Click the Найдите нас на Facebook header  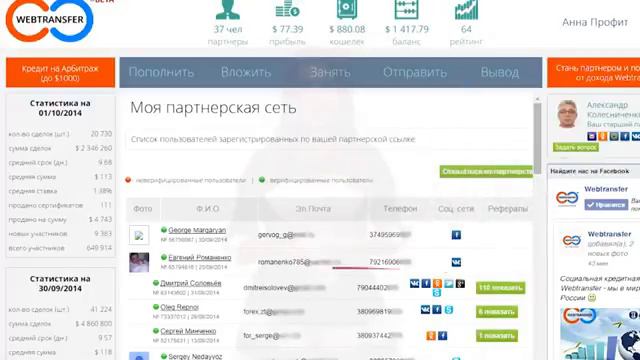pyautogui.click(x=590, y=171)
